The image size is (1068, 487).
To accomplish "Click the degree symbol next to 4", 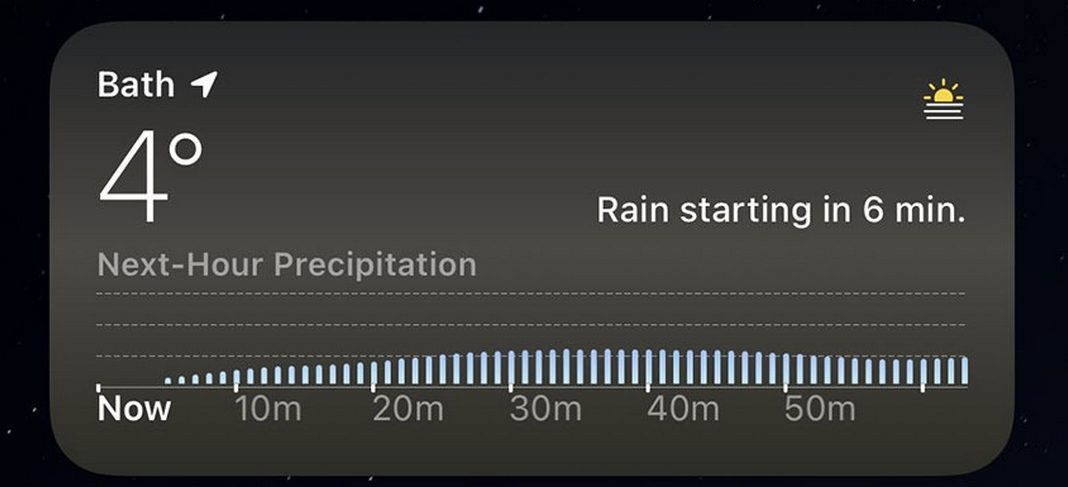I will tap(186, 150).
